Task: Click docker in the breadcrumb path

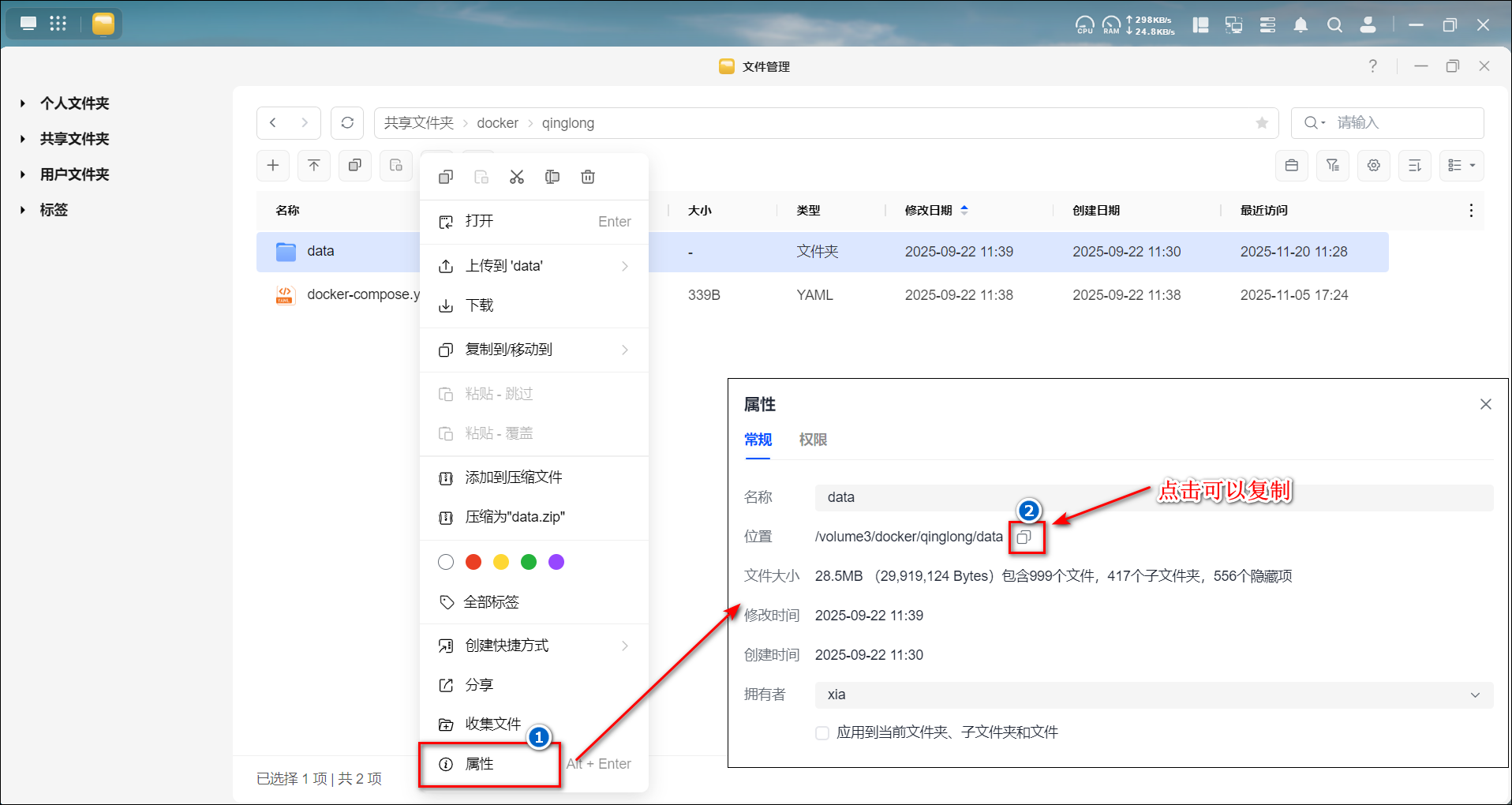Action: coord(497,123)
